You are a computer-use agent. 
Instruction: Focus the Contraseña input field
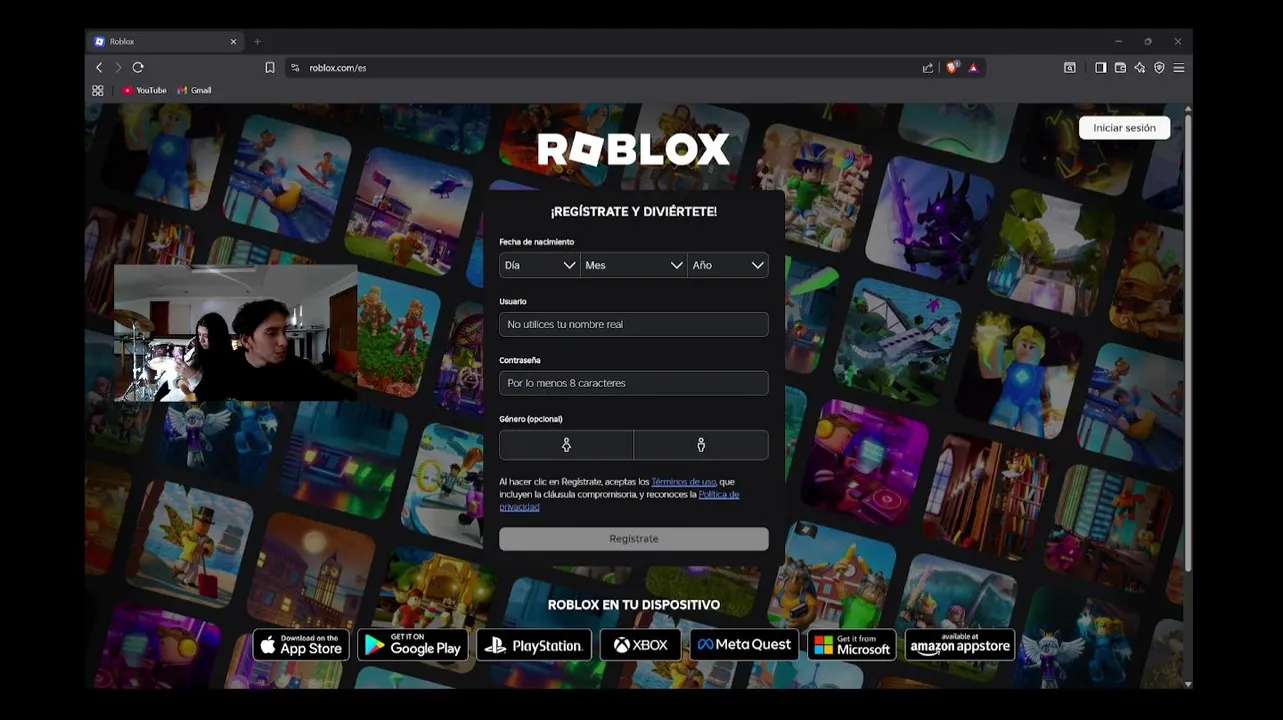[x=634, y=383]
